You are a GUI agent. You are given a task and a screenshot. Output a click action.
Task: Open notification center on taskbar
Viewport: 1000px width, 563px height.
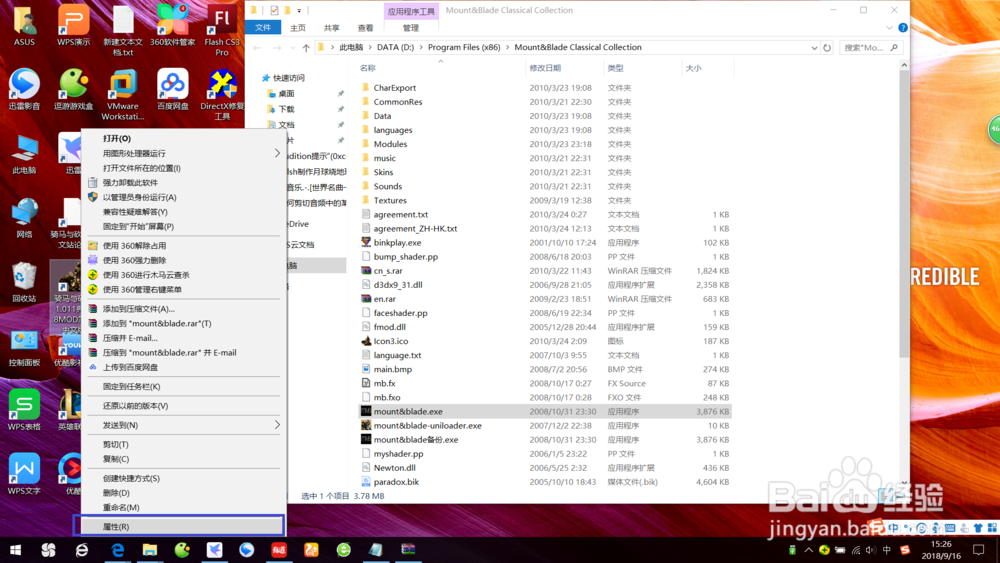[x=979, y=550]
